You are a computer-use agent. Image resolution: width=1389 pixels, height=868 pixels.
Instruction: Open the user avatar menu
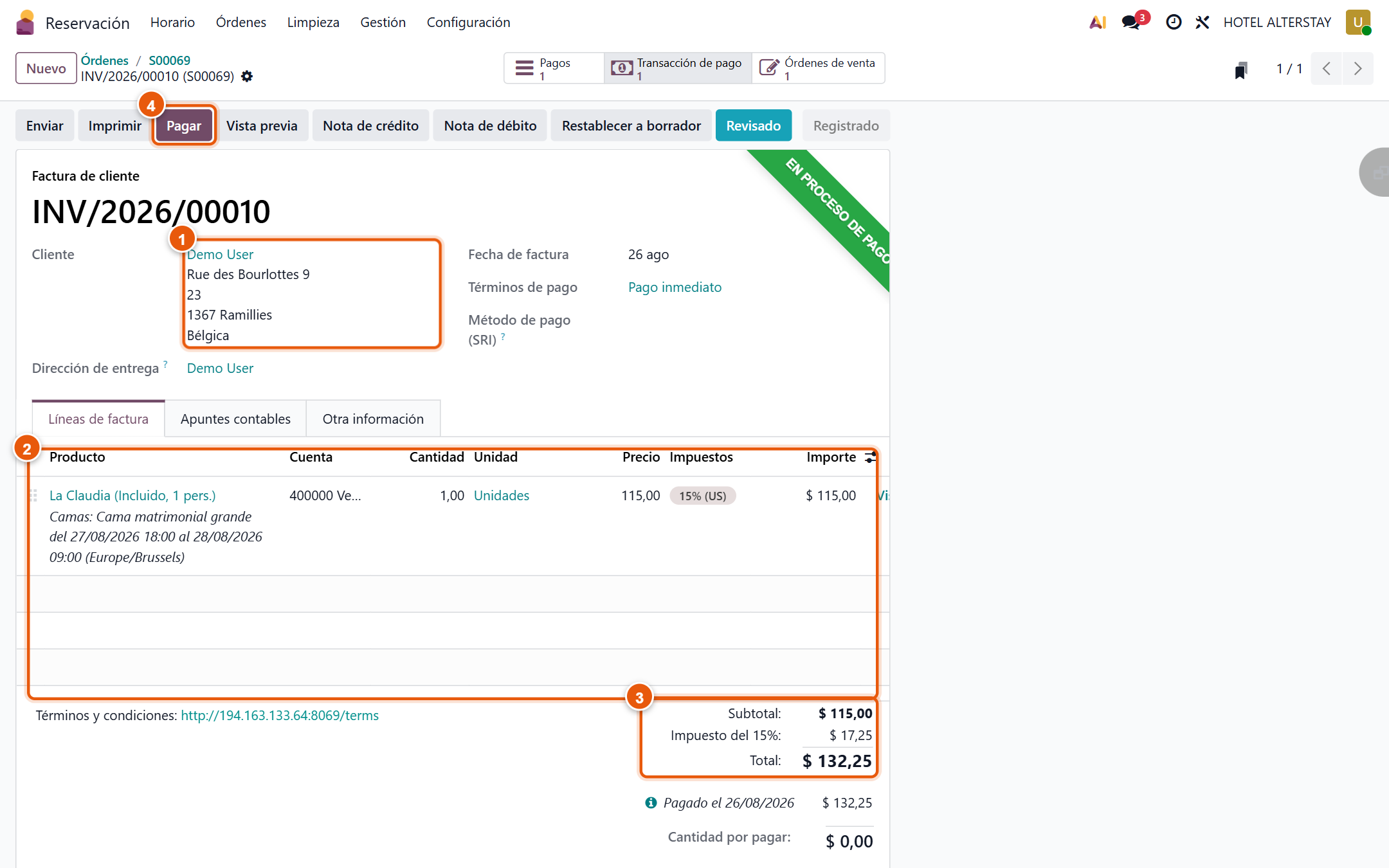tap(1358, 23)
